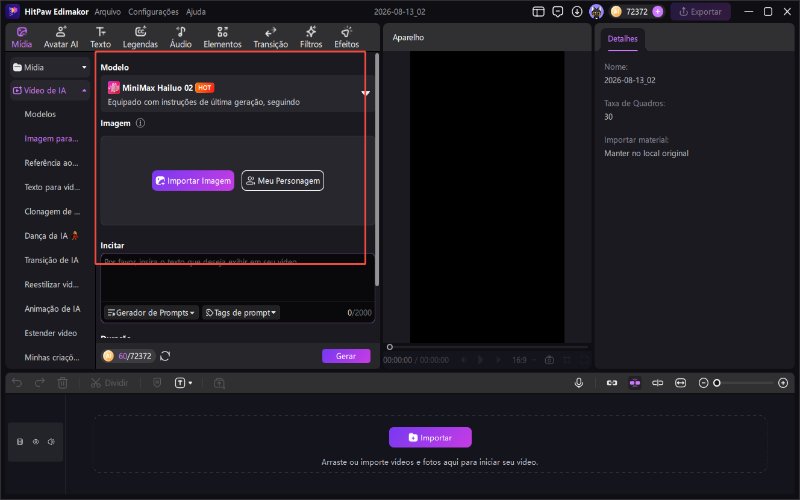Delete selected clip with trash icon
Image resolution: width=800 pixels, height=500 pixels.
point(62,383)
